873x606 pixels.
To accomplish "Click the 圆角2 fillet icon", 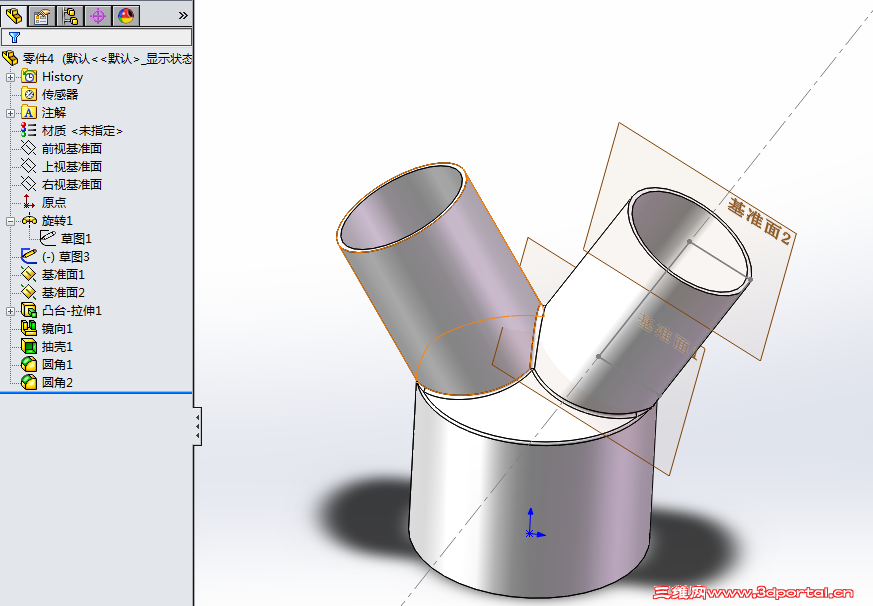I will 29,382.
